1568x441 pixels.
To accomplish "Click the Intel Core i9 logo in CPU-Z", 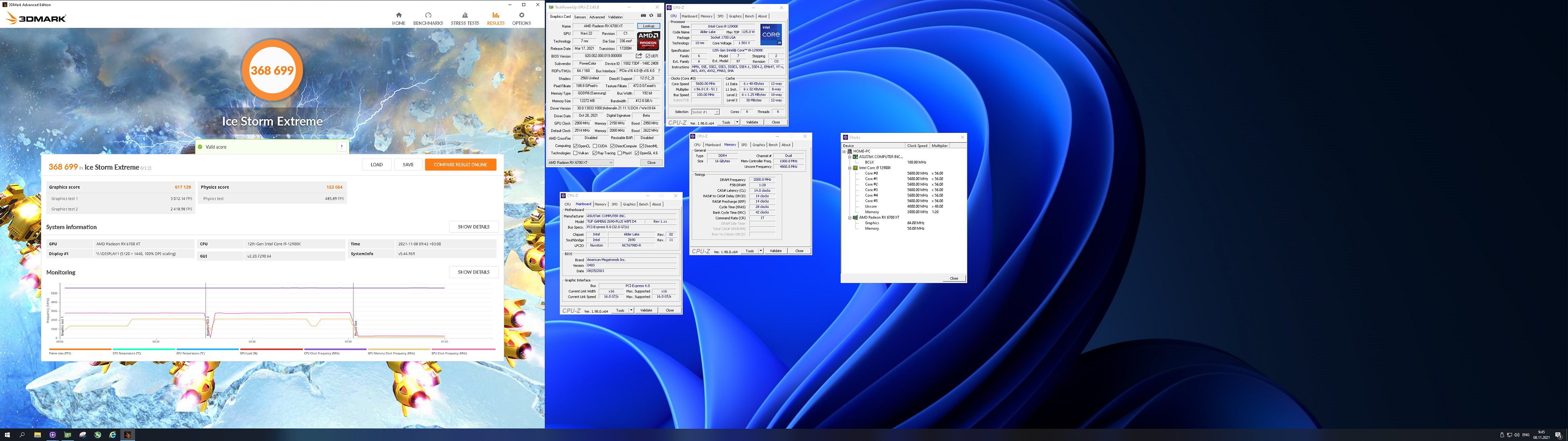I will (771, 35).
